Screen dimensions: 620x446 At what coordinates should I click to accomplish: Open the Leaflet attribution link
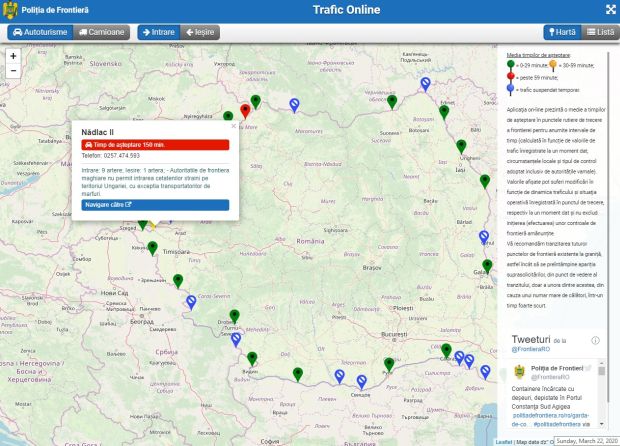coord(504,441)
